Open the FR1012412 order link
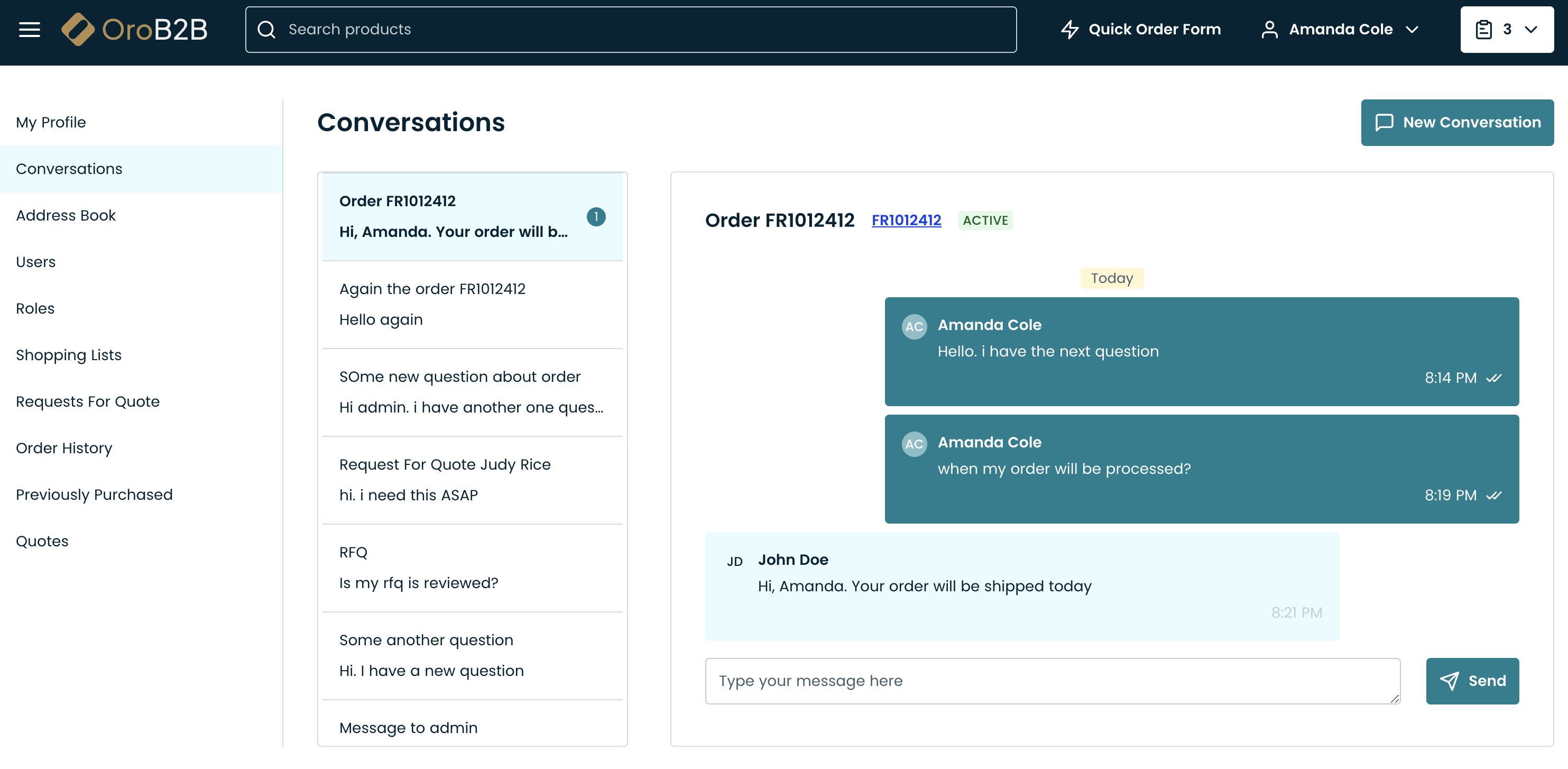This screenshot has height=769, width=1568. 906,220
